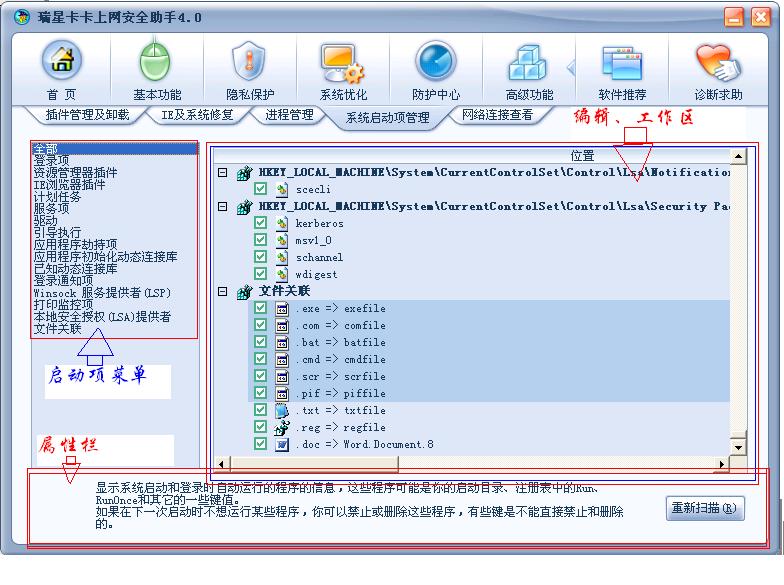Collapse the Lsa\Security Packages node

tap(223, 206)
